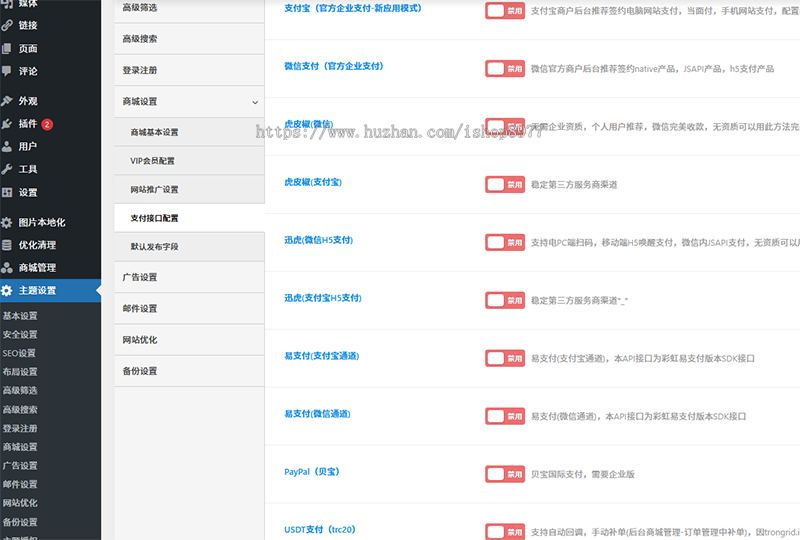Click the 图片本地化 gear icon

point(7,223)
